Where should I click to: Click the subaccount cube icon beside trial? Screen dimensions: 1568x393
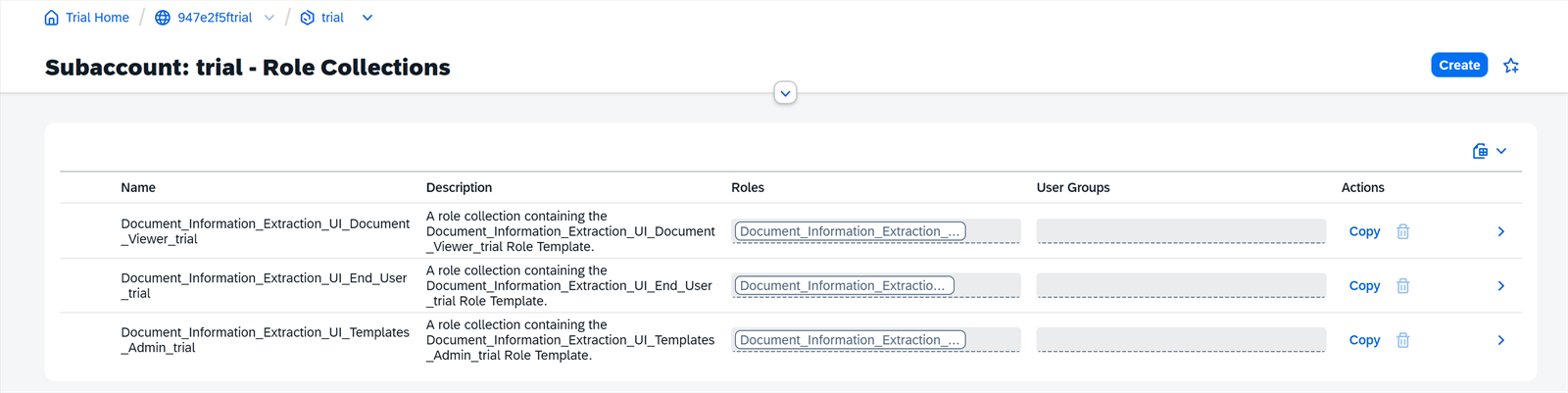307,18
